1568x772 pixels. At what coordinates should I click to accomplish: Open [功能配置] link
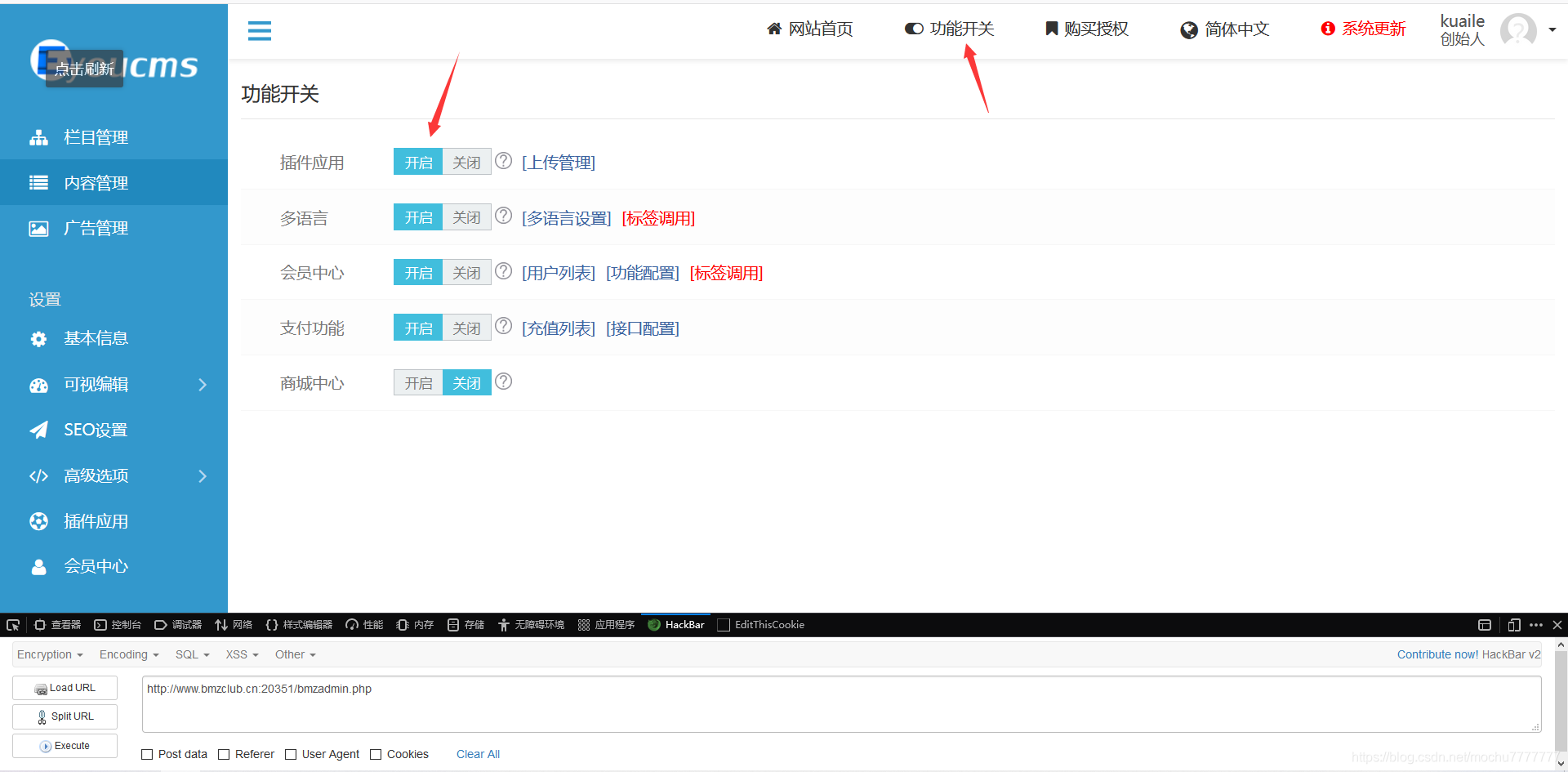(x=643, y=273)
